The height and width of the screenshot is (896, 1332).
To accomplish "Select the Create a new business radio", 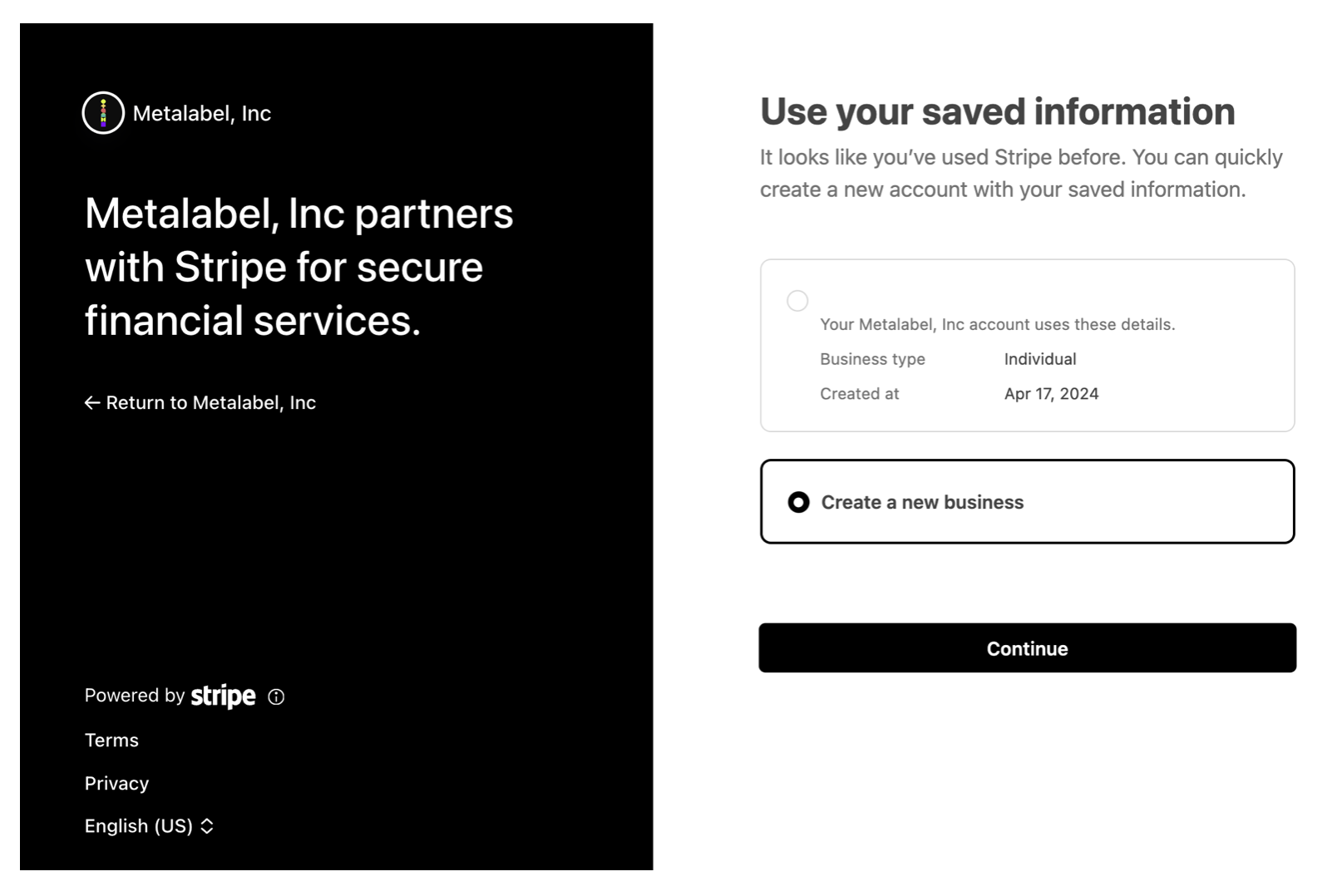I will [798, 502].
